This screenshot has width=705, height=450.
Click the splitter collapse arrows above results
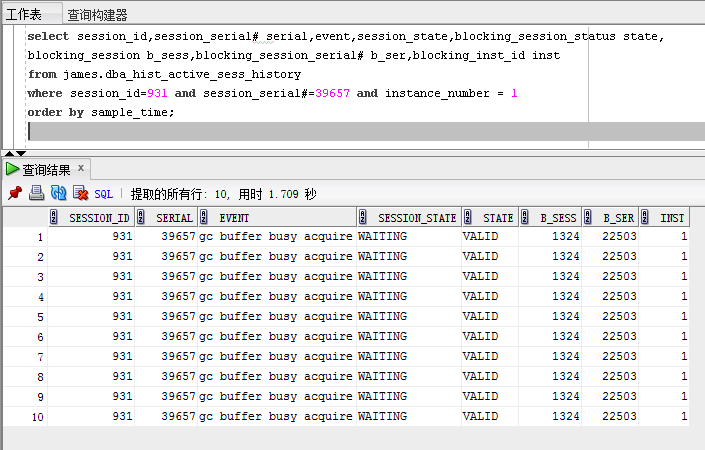click(15, 154)
